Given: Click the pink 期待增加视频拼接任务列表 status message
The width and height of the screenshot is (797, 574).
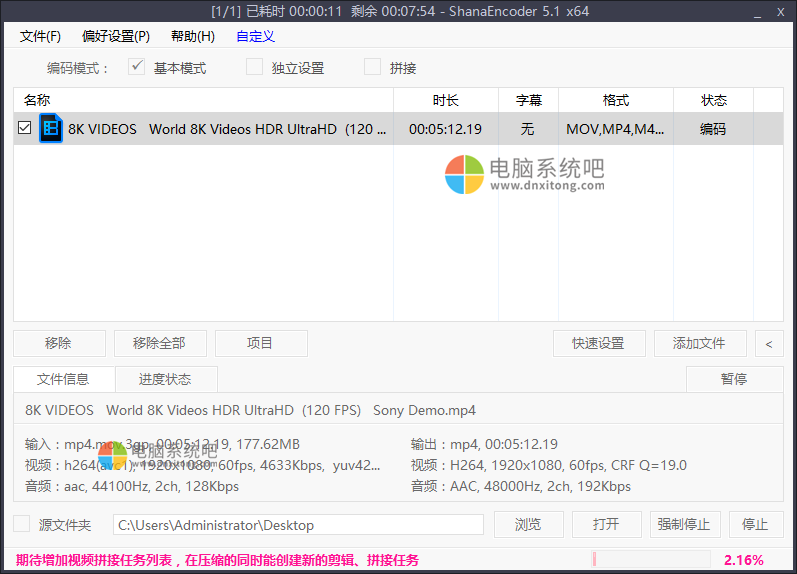Looking at the screenshot, I should pyautogui.click(x=217, y=560).
